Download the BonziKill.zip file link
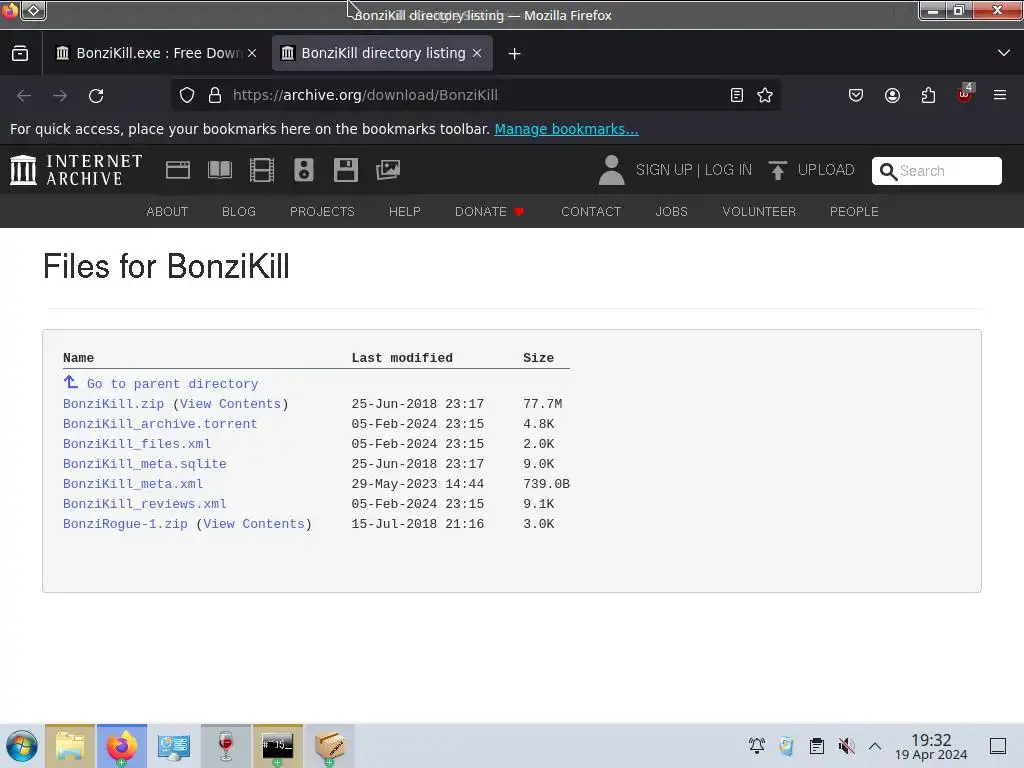1024x768 pixels. point(113,404)
